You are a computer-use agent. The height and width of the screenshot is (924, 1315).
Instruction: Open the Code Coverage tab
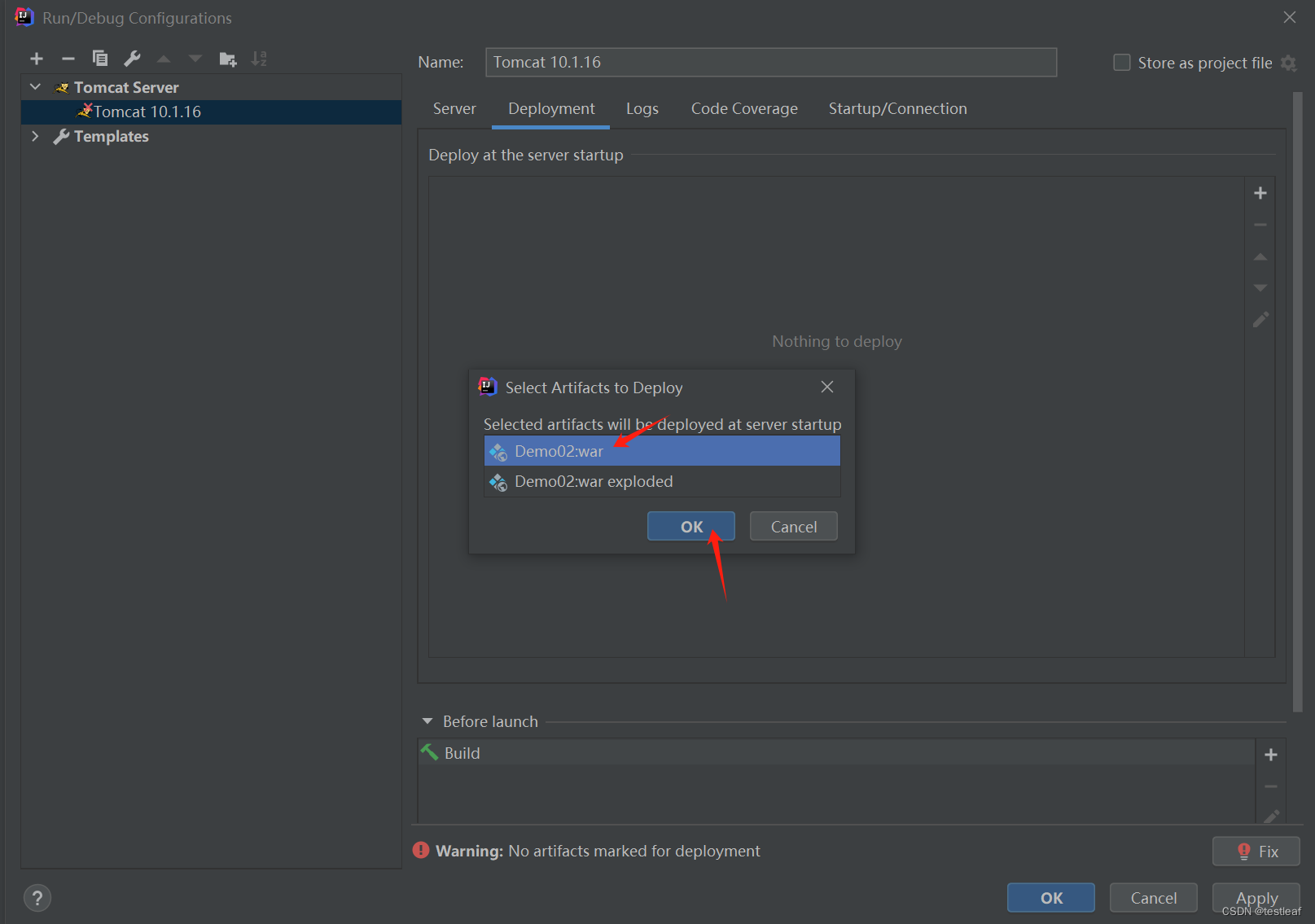(744, 109)
